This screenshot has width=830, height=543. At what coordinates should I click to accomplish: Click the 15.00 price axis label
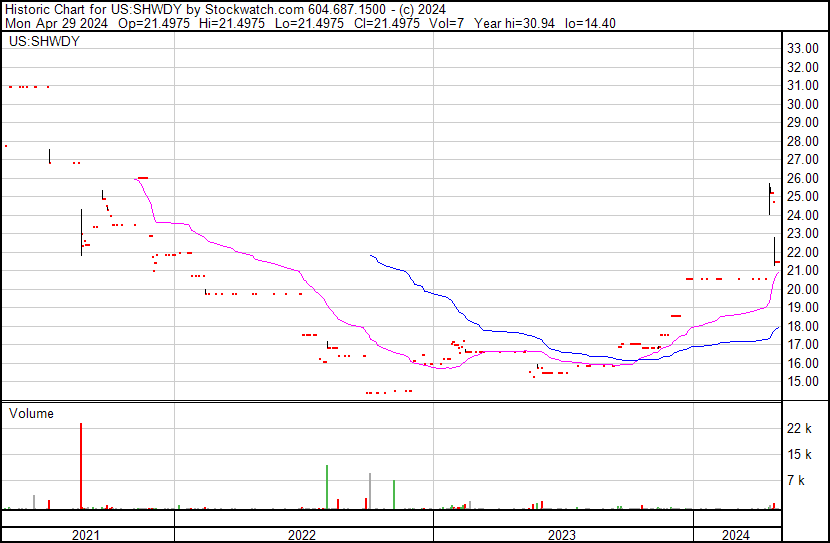(803, 382)
